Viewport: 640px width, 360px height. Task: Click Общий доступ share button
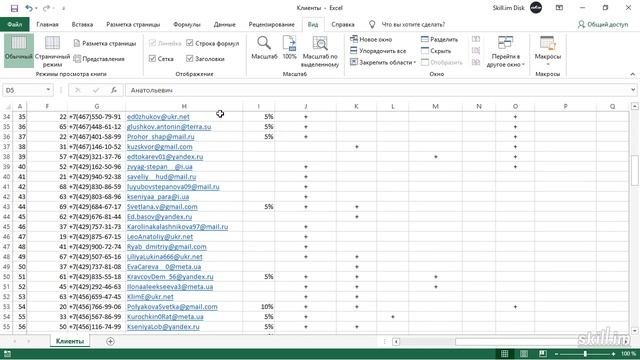[603, 24]
